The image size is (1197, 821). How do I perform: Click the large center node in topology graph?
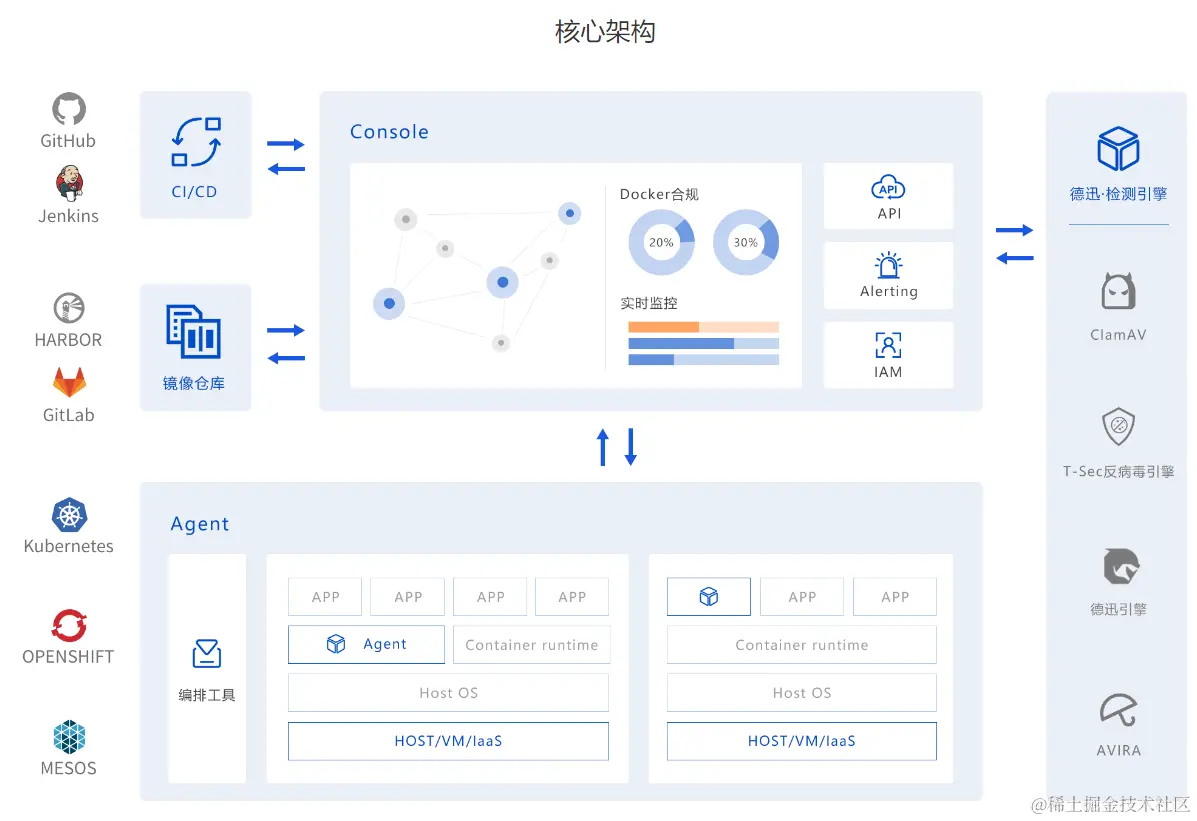(x=502, y=282)
